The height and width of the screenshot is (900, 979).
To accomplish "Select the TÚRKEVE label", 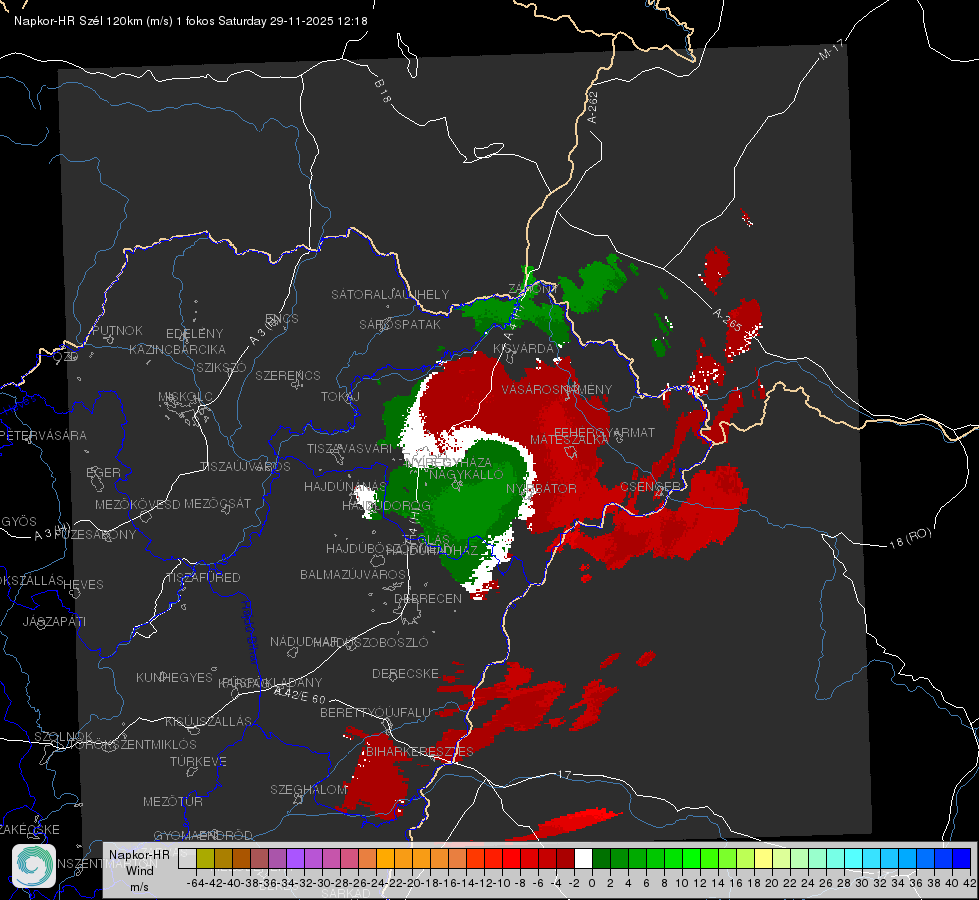I will click(x=198, y=761).
